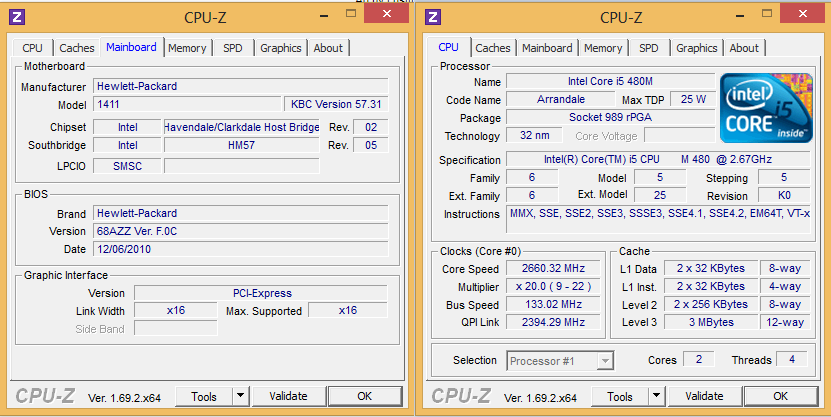
Task: View Graphics tab in right CPU-Z window
Action: pyautogui.click(x=697, y=48)
